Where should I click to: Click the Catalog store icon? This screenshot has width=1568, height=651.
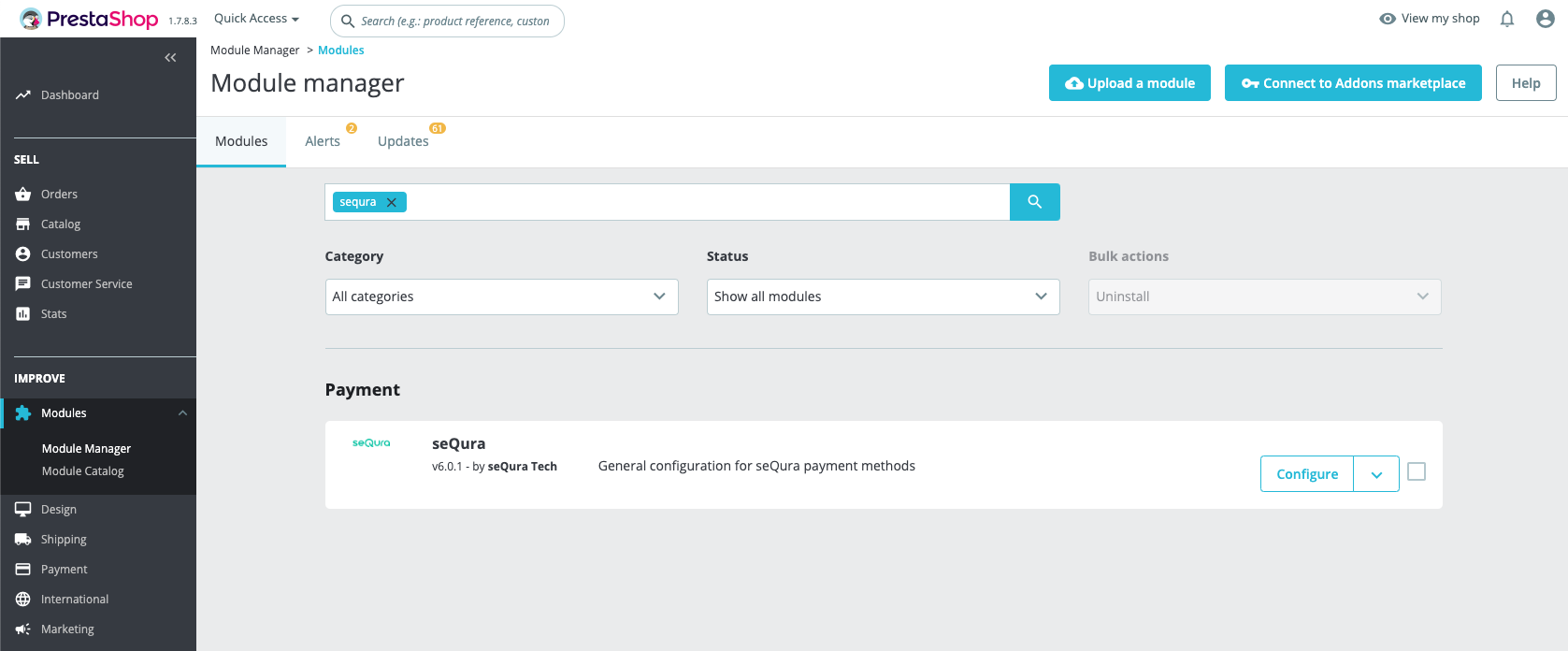coord(23,224)
